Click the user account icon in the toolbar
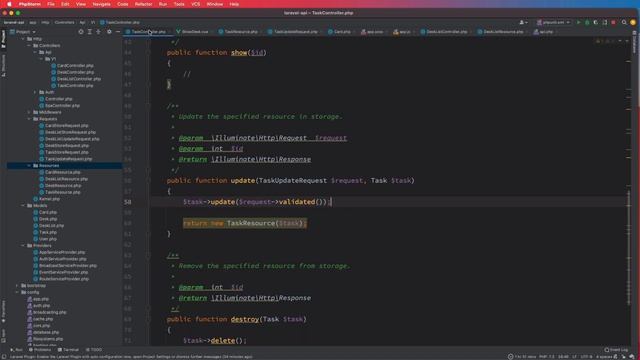The width and height of the screenshot is (640, 360). point(523,22)
